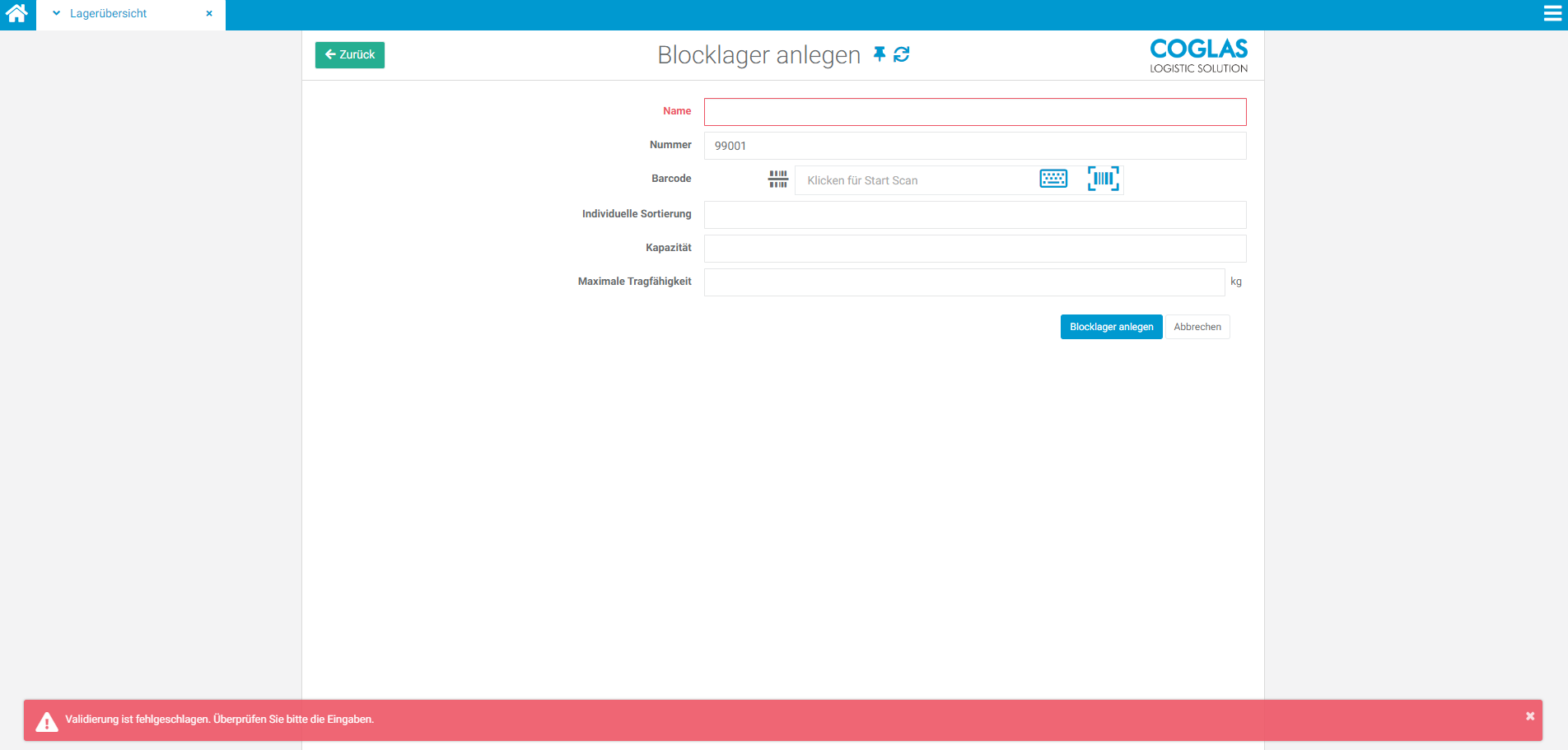The image size is (1568, 750).
Task: Click into the Kapazität field
Action: (x=975, y=249)
